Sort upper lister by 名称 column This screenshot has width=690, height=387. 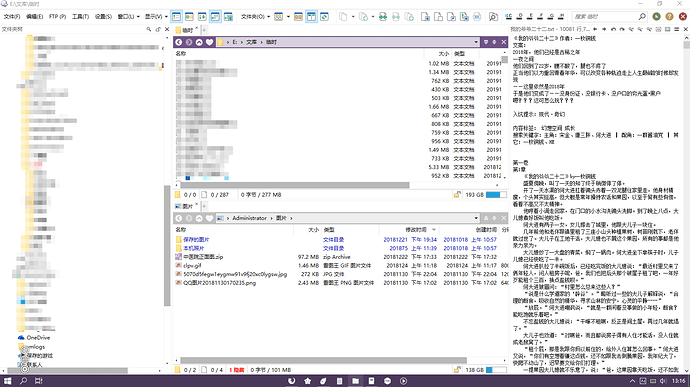coord(181,54)
